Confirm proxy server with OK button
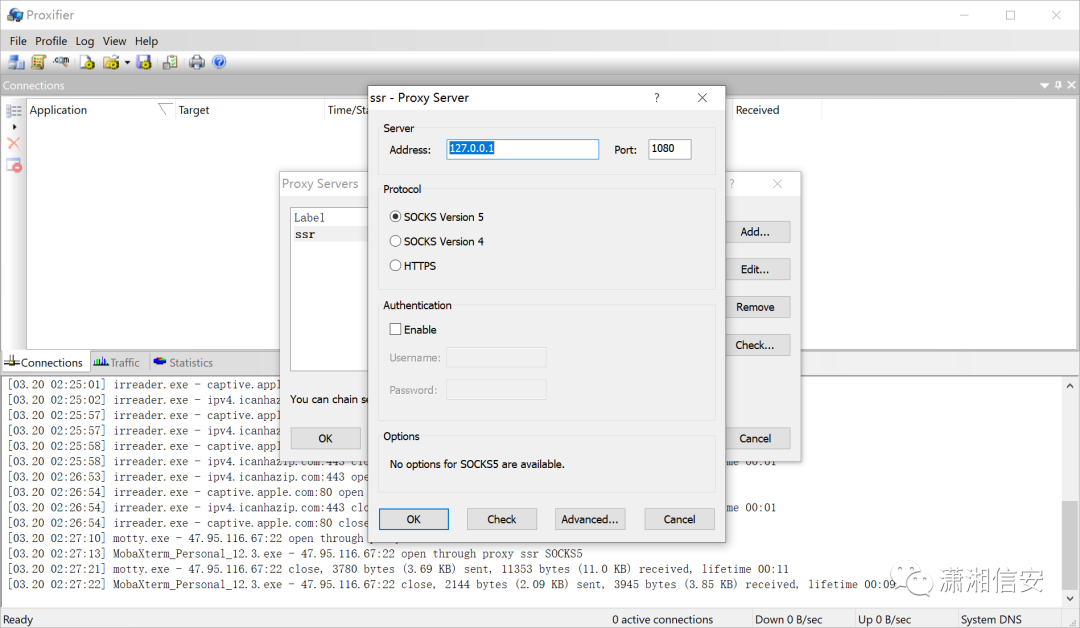 click(x=413, y=519)
